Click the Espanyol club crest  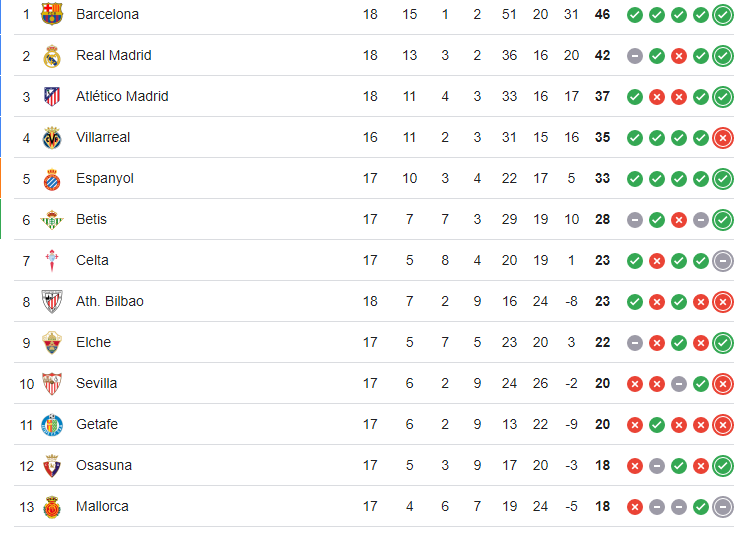point(51,178)
